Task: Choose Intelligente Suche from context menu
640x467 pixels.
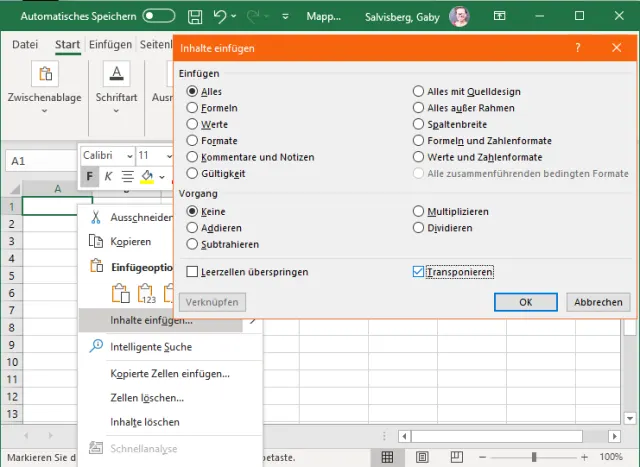Action: point(151,346)
